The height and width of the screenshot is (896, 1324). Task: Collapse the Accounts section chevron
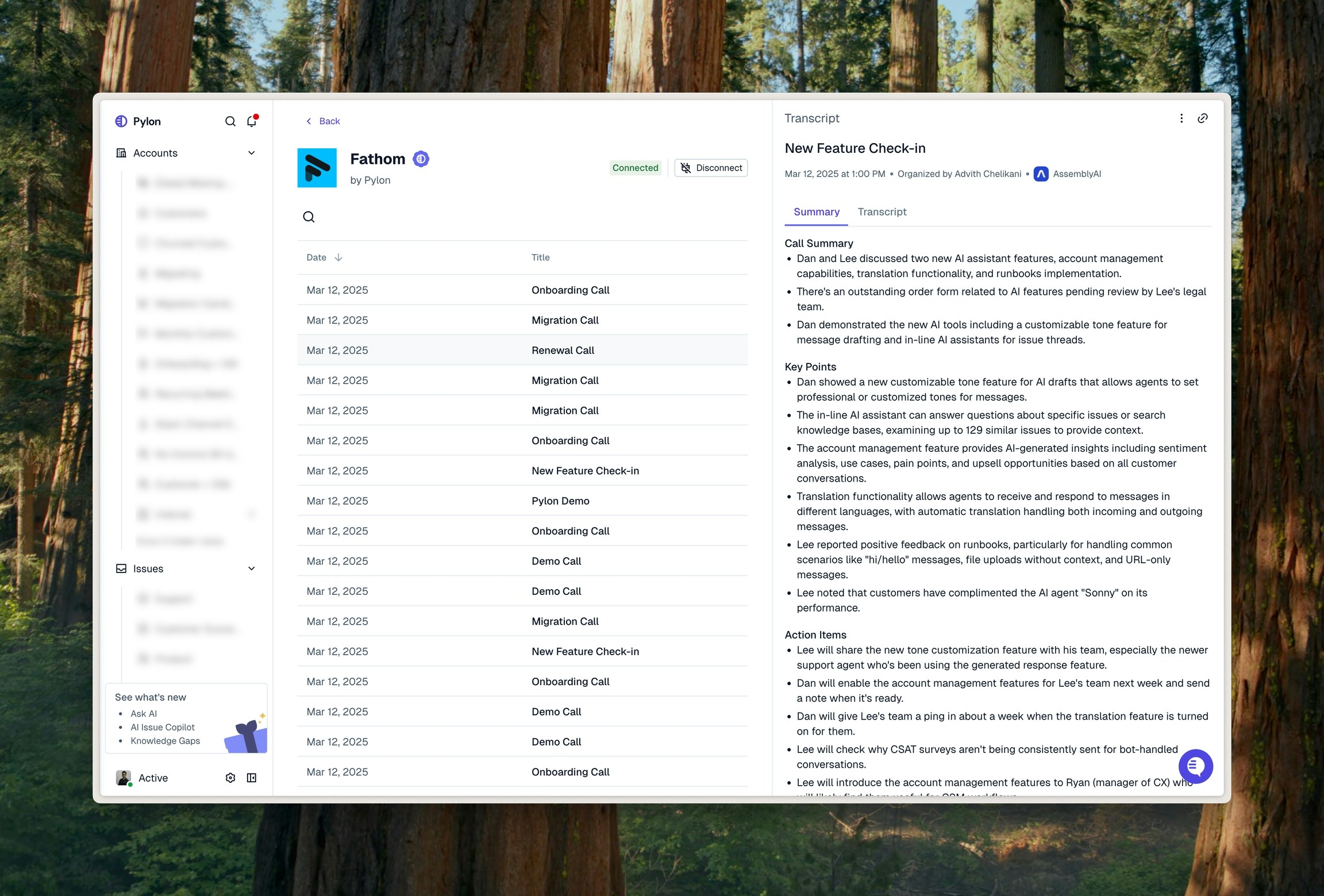click(252, 153)
